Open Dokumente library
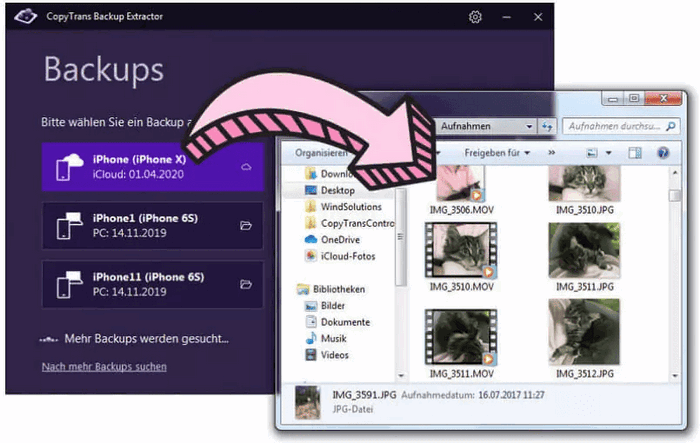The image size is (700, 443). tap(337, 322)
